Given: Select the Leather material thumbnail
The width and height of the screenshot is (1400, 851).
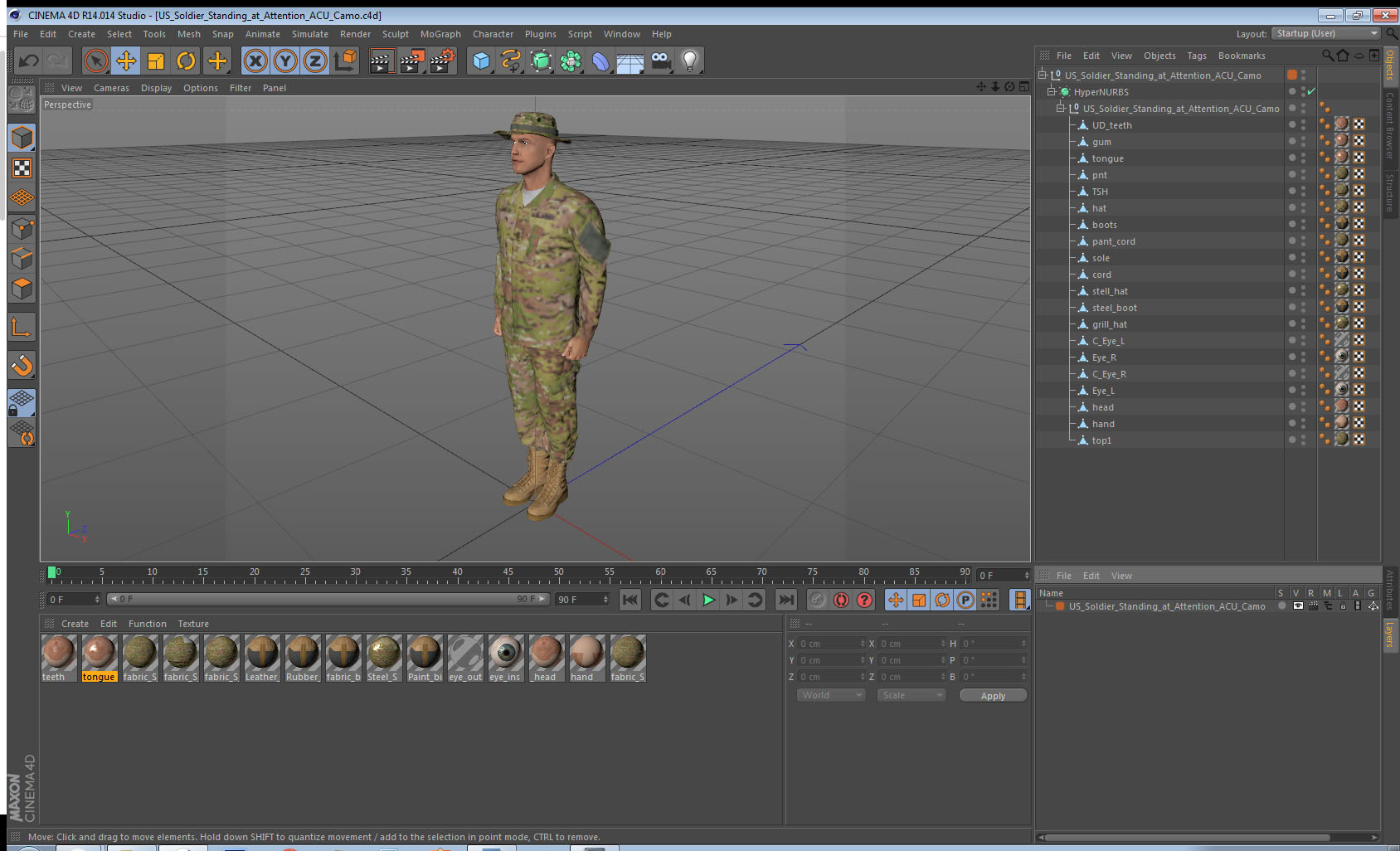Looking at the screenshot, I should 262,653.
